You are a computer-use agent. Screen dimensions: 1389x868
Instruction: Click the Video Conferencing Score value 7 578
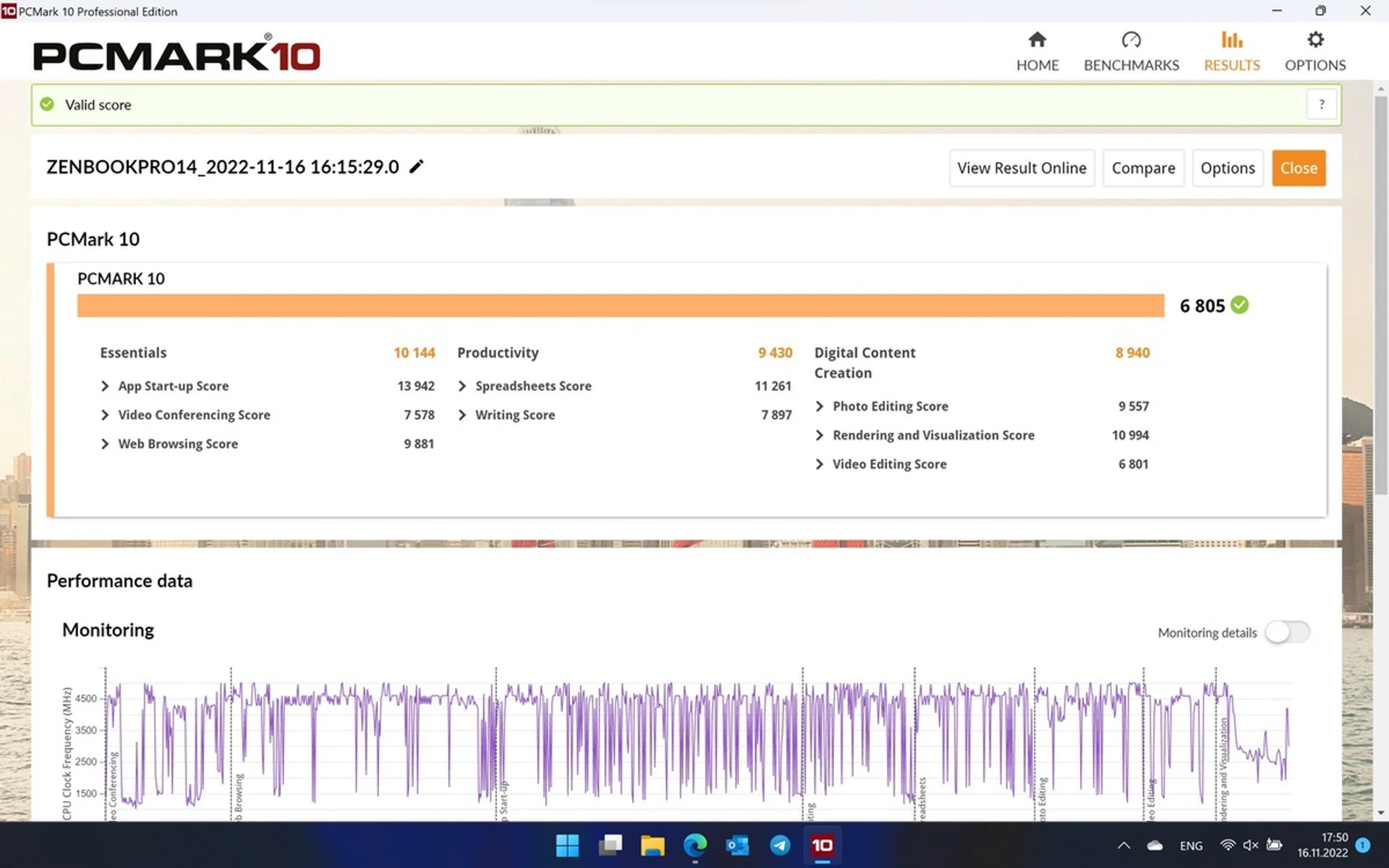point(419,415)
